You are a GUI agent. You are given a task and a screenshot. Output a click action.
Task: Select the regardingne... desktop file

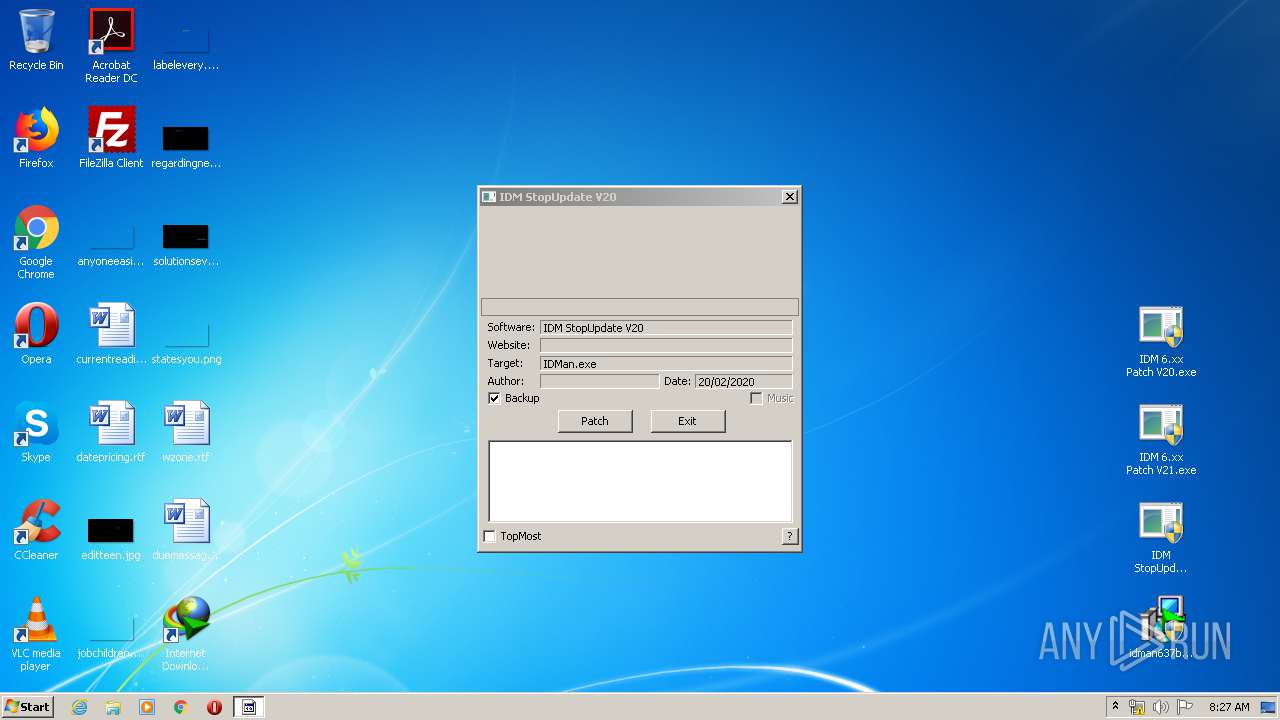(x=186, y=145)
